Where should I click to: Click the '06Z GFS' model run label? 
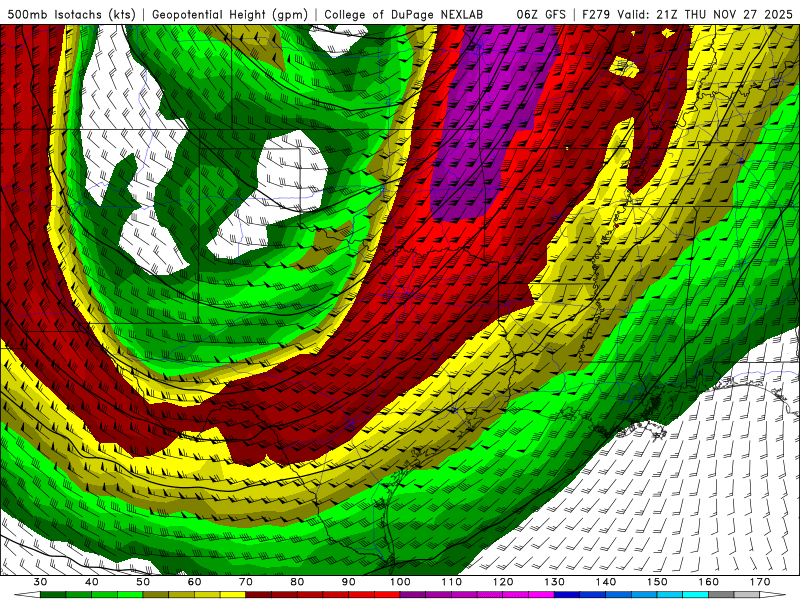tap(541, 15)
